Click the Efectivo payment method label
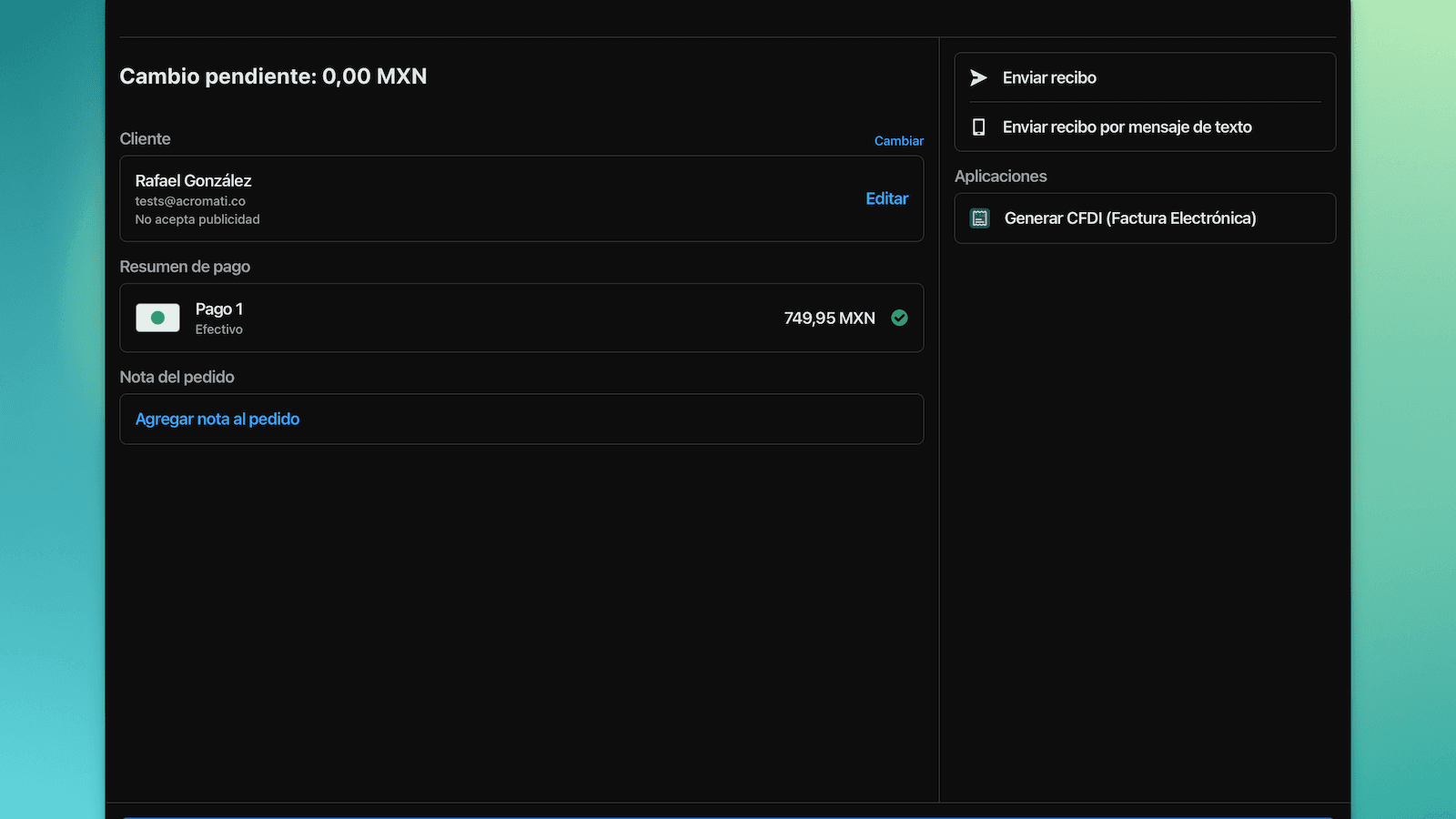Viewport: 1456px width, 819px height. [x=218, y=329]
